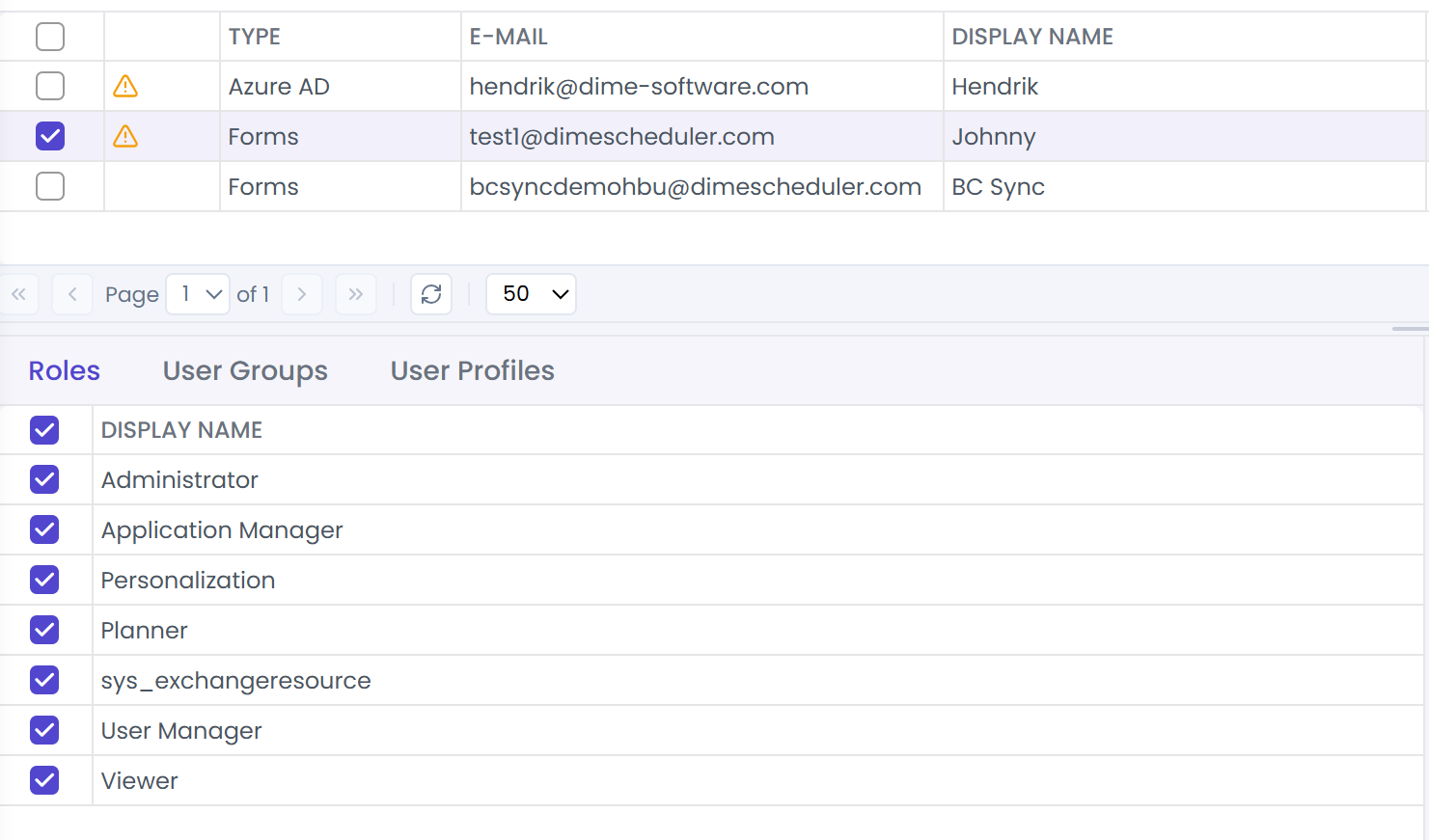Toggle select-all roles header checkbox
1429x840 pixels.
(44, 430)
